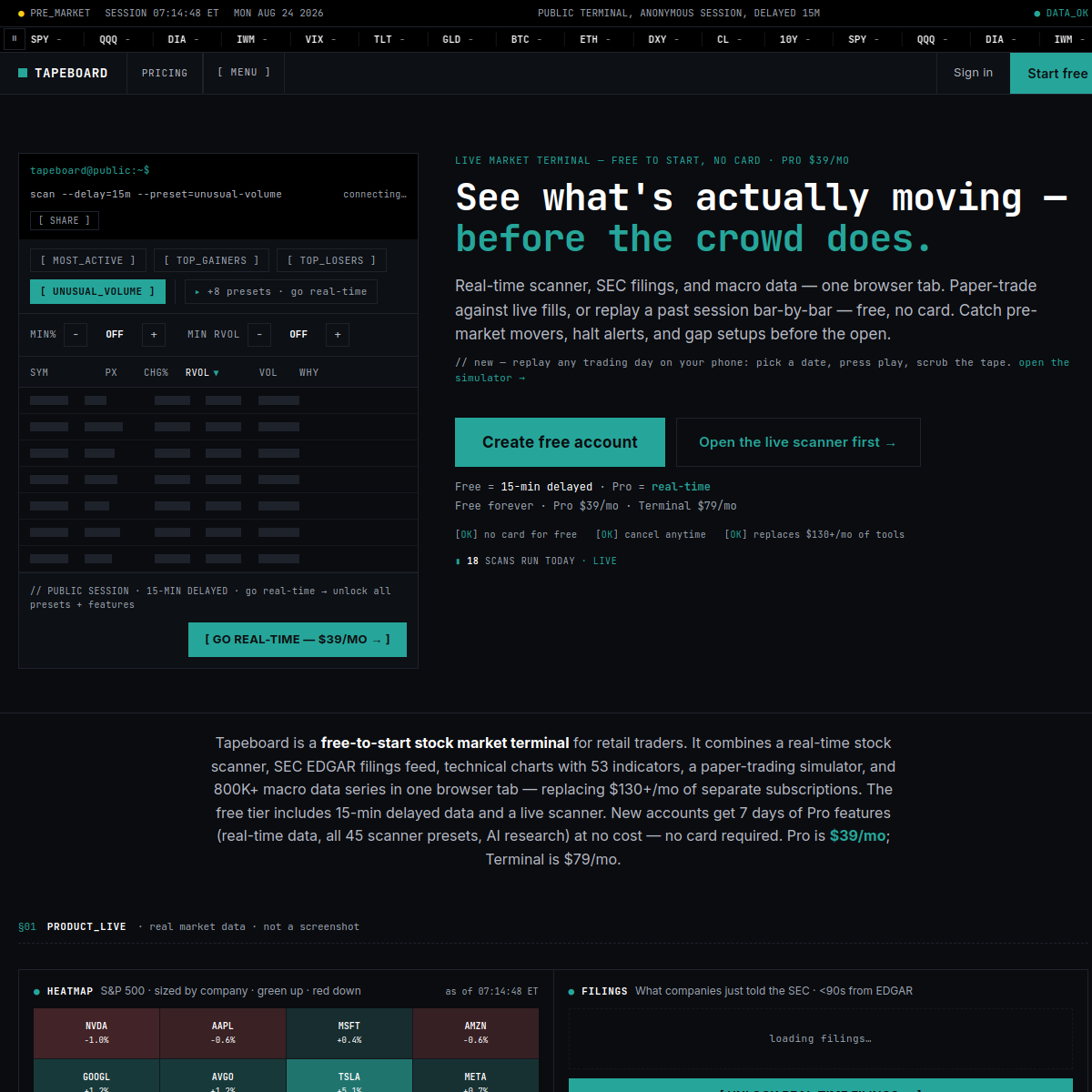Increase the MIN% filter with plus

pos(154,335)
